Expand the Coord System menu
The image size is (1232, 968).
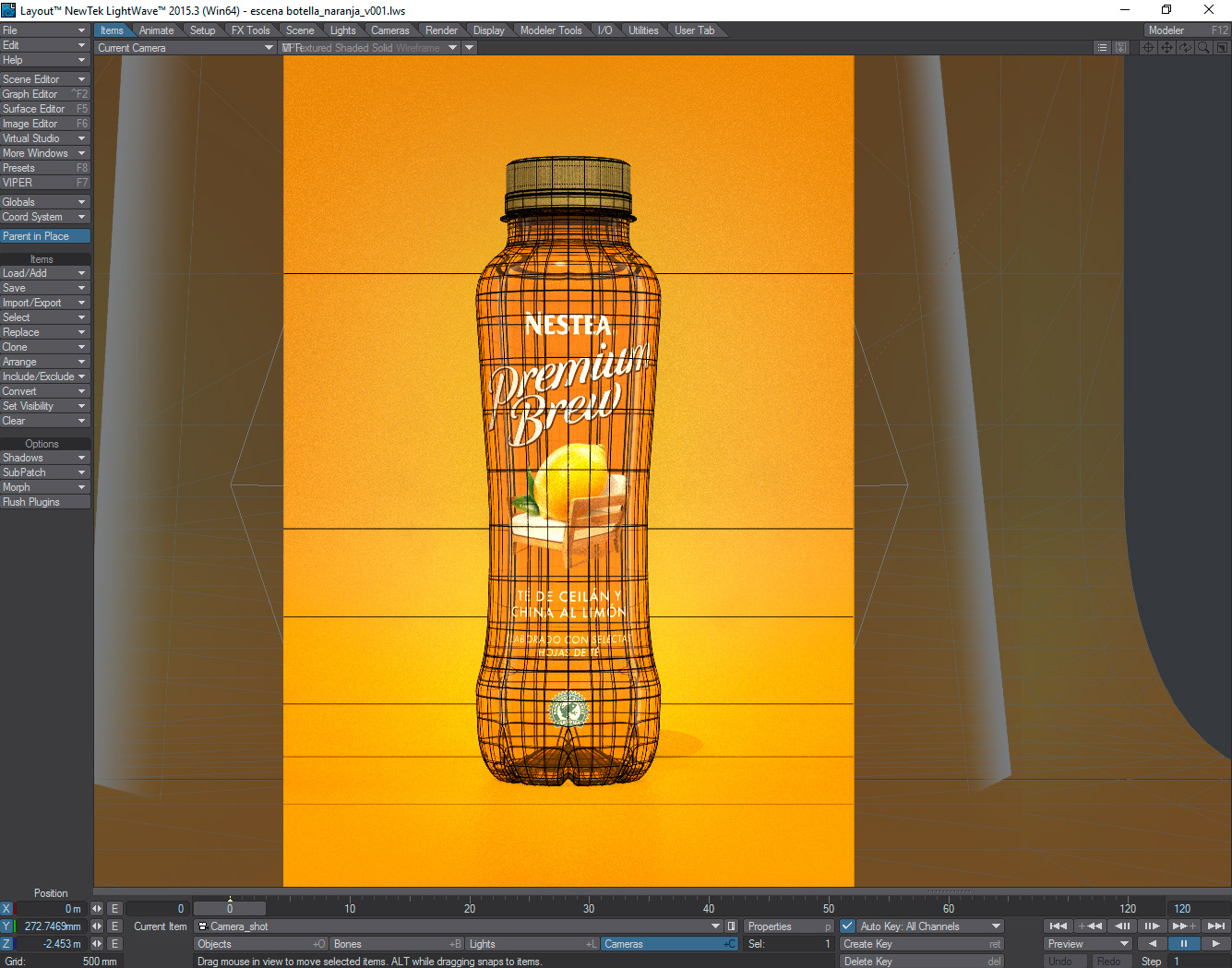point(45,217)
